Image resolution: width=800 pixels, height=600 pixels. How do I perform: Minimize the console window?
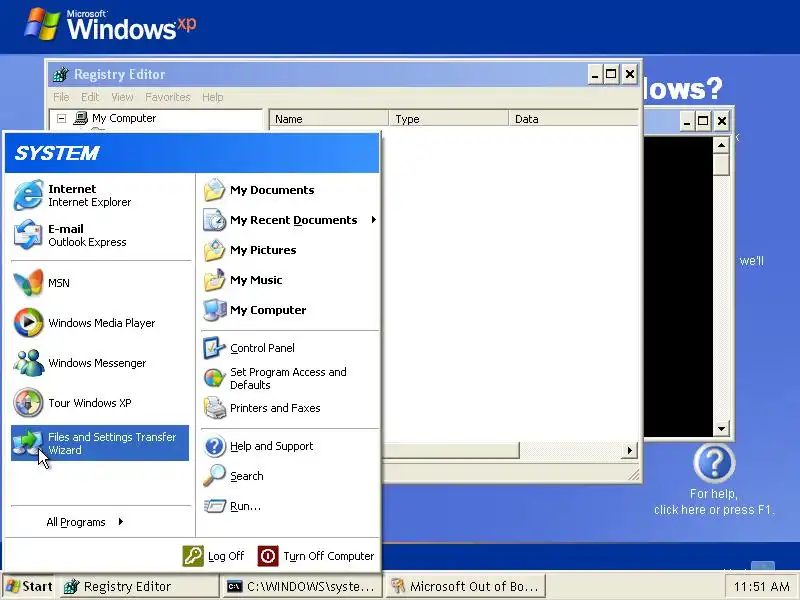click(x=687, y=121)
